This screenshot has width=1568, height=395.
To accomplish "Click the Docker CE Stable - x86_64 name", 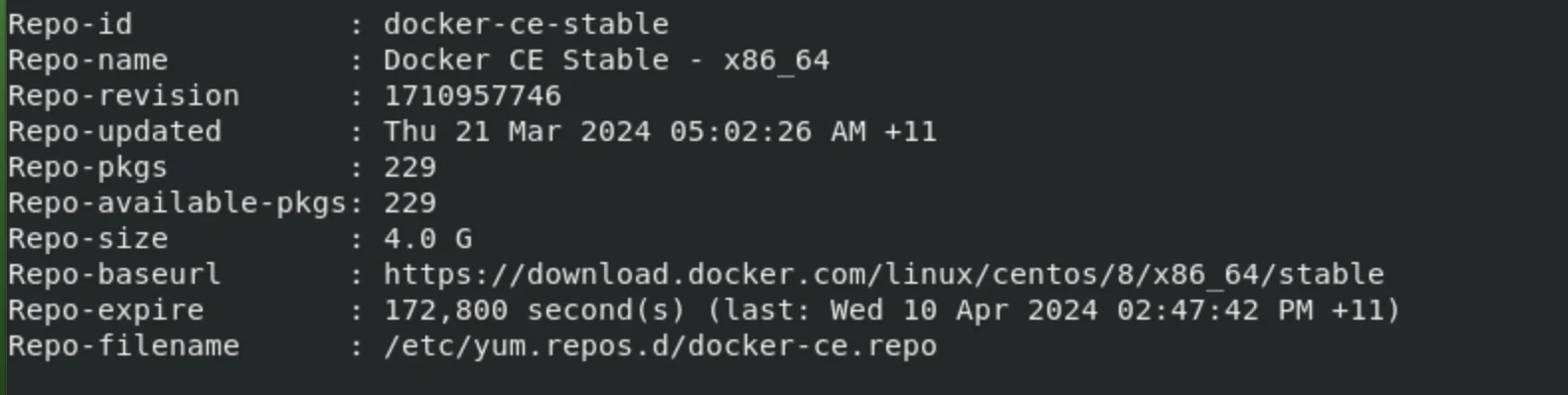I will pos(606,60).
